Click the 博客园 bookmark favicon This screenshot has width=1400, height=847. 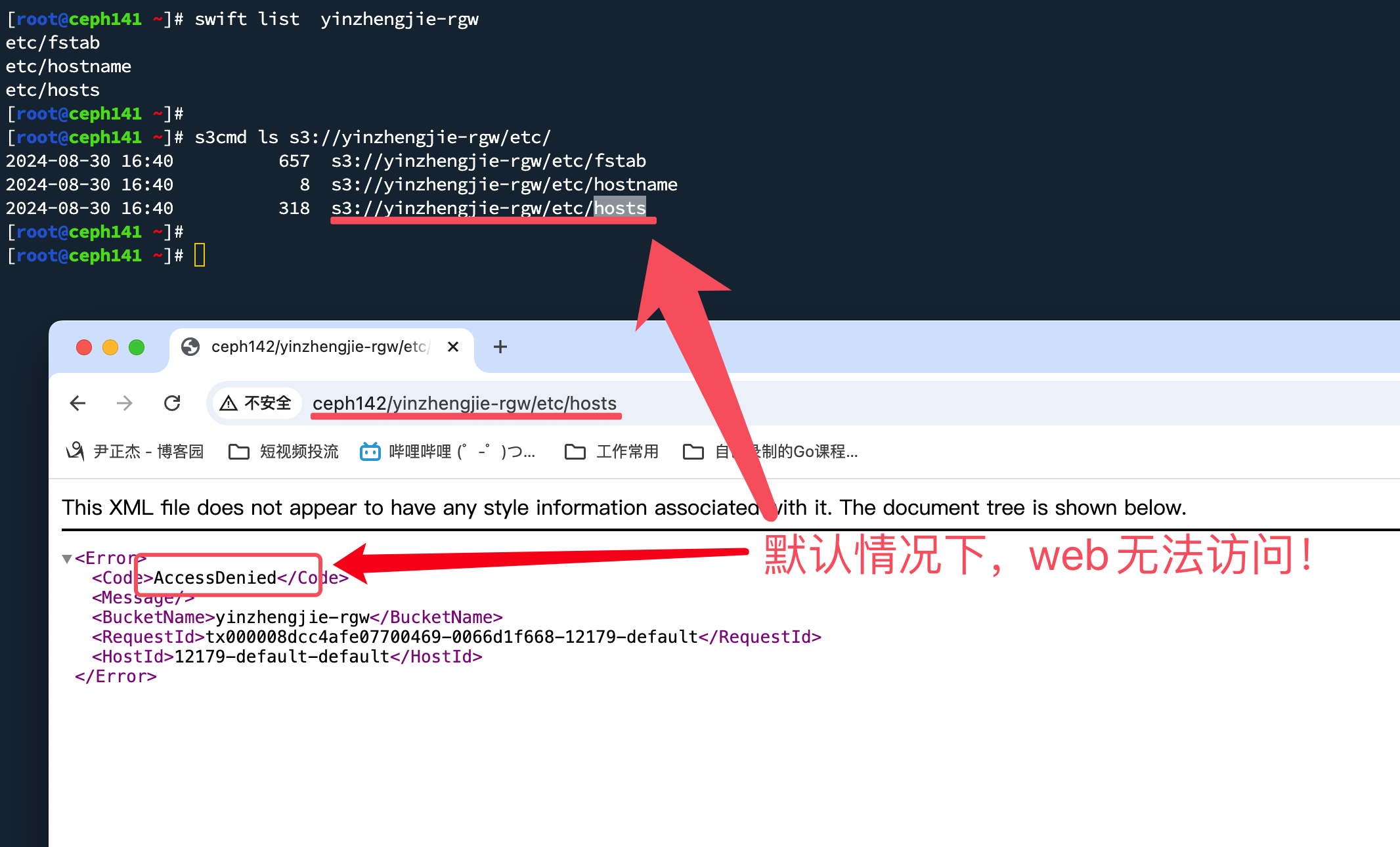[x=75, y=451]
